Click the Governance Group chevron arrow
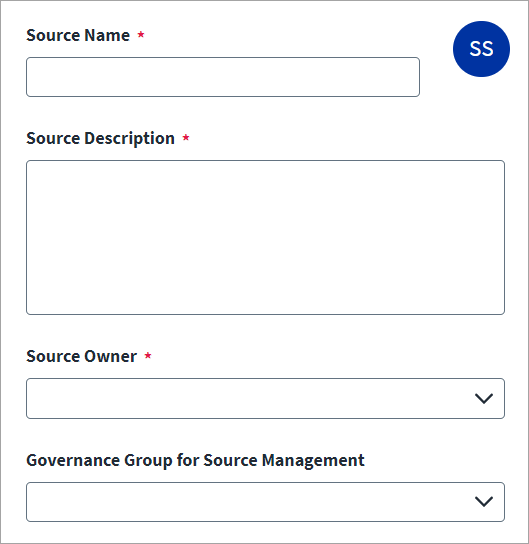Image resolution: width=529 pixels, height=544 pixels. coord(484,501)
